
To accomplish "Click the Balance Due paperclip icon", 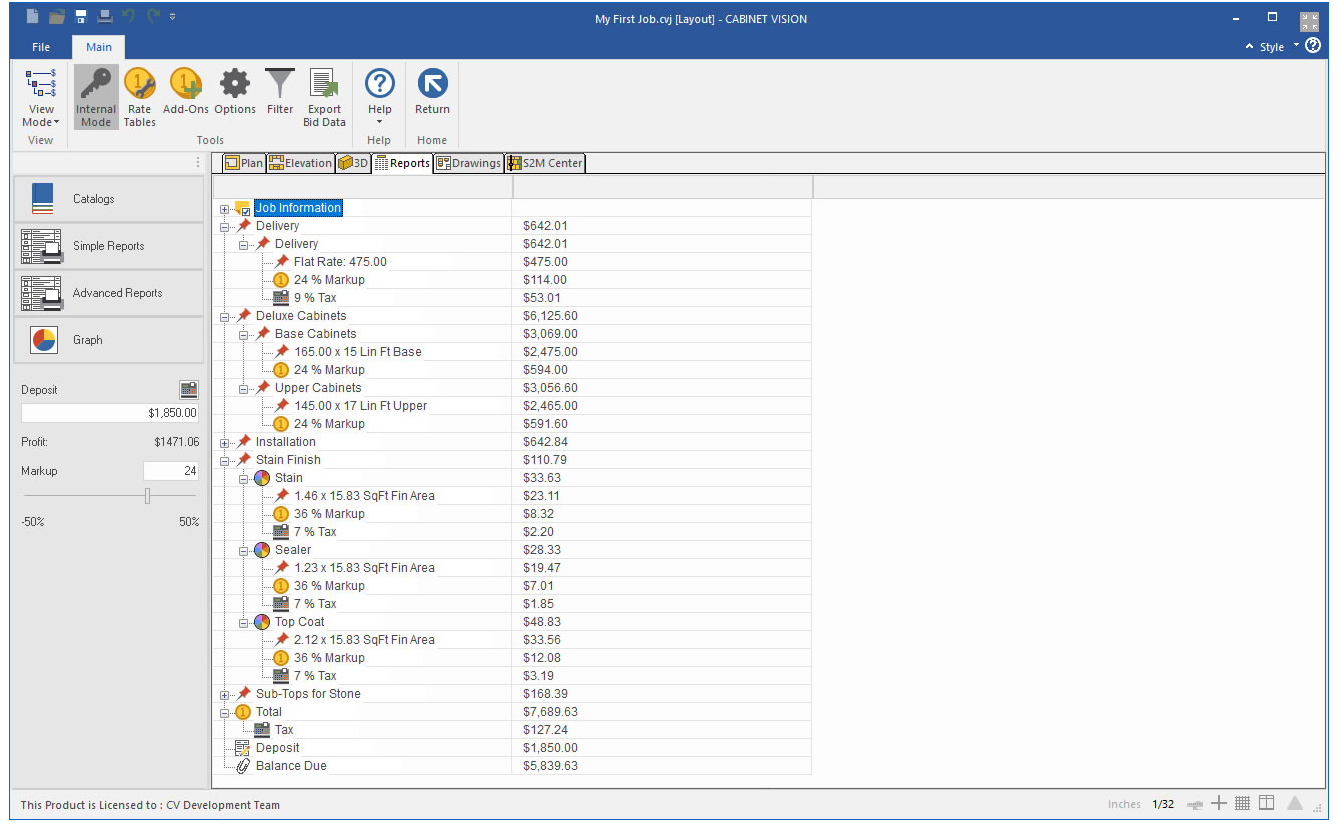I will (x=243, y=766).
